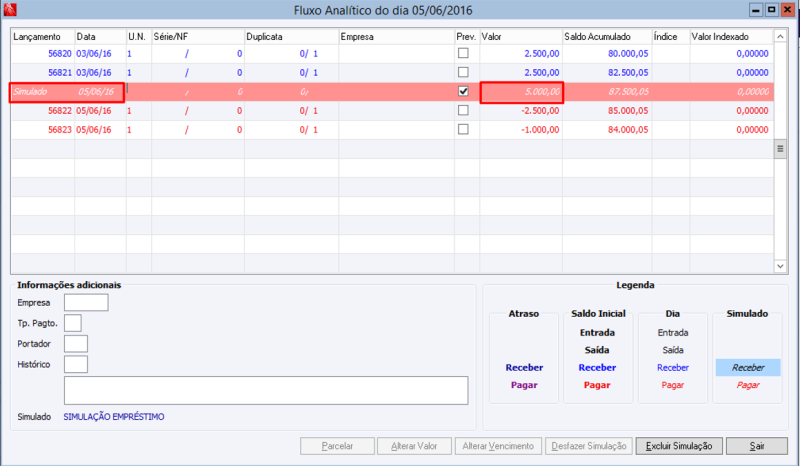
Task: Click the Alterar Vencimento button
Action: point(498,446)
